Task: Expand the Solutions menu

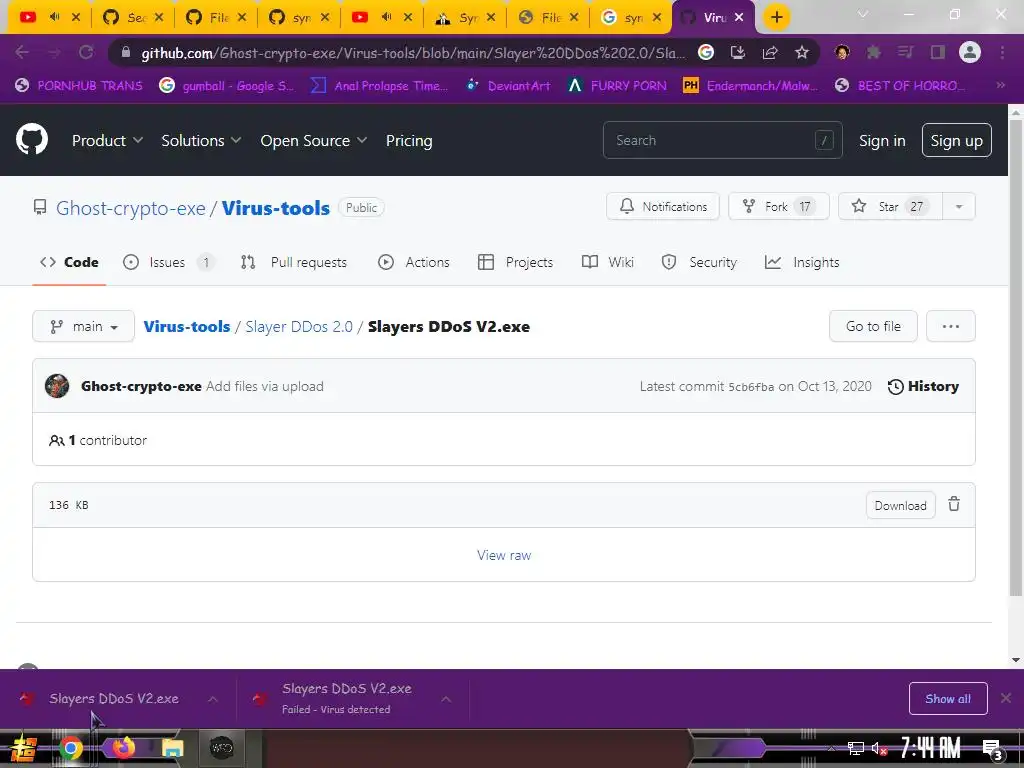Action: (x=201, y=140)
